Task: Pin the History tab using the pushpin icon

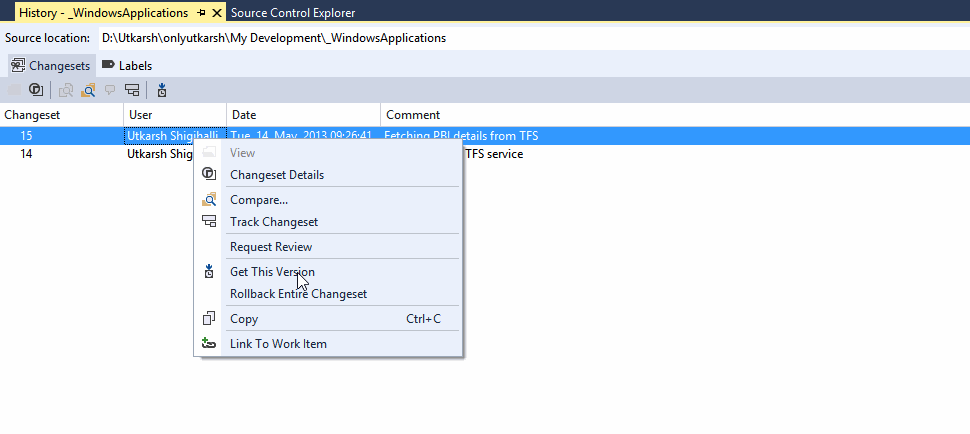Action: (201, 13)
